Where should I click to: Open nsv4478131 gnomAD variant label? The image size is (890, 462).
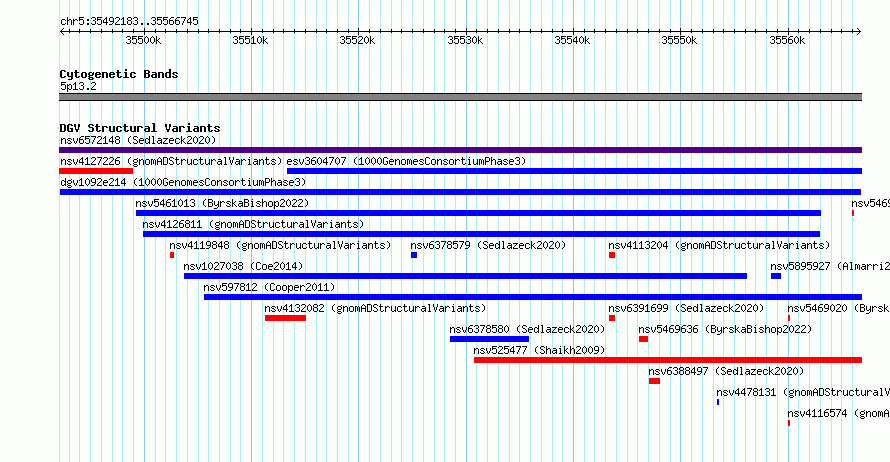(803, 392)
